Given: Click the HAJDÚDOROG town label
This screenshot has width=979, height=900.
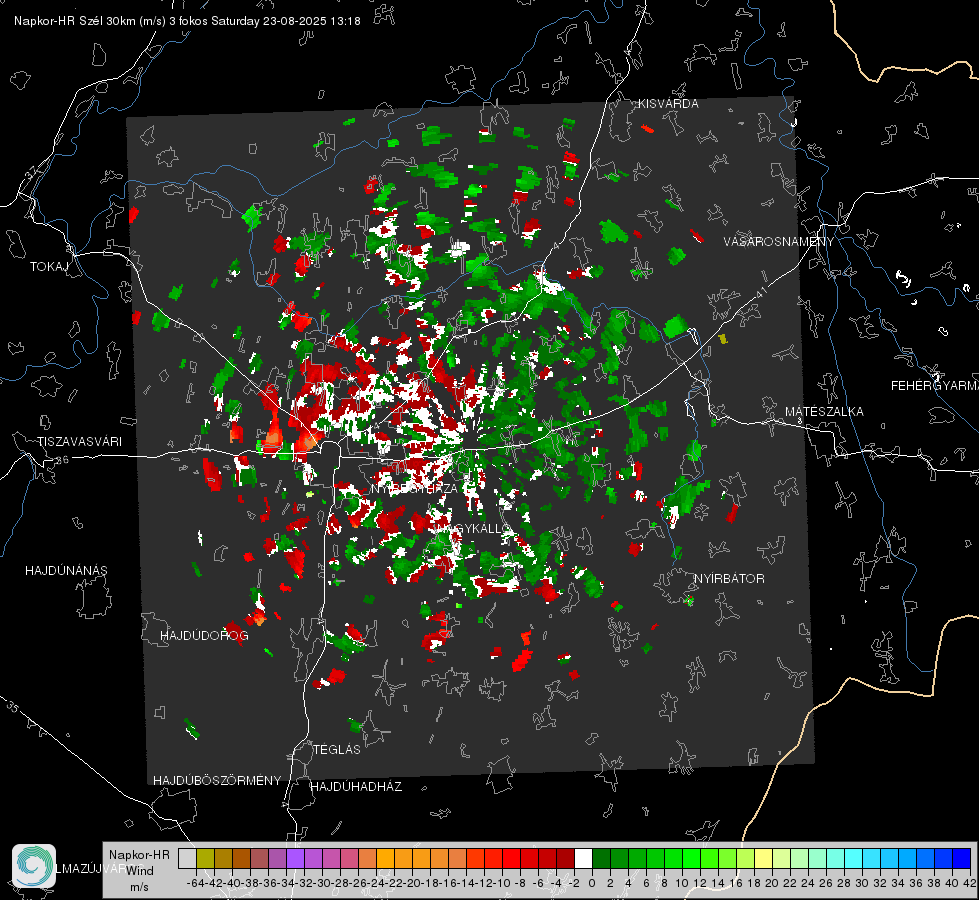Looking at the screenshot, I should [x=204, y=636].
